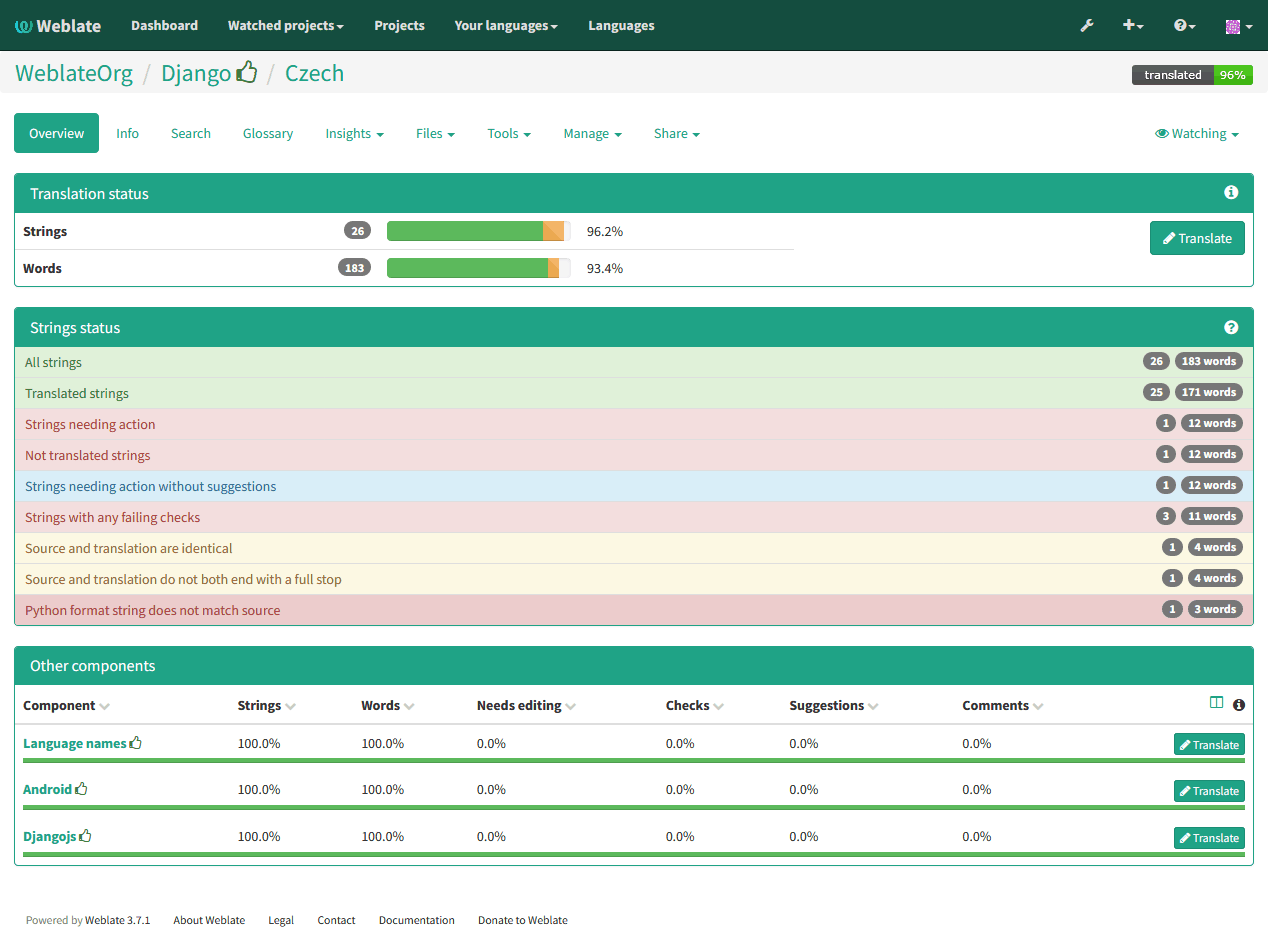Image resolution: width=1268 pixels, height=940 pixels.
Task: Click Translate button for Android
Action: coord(1209,790)
